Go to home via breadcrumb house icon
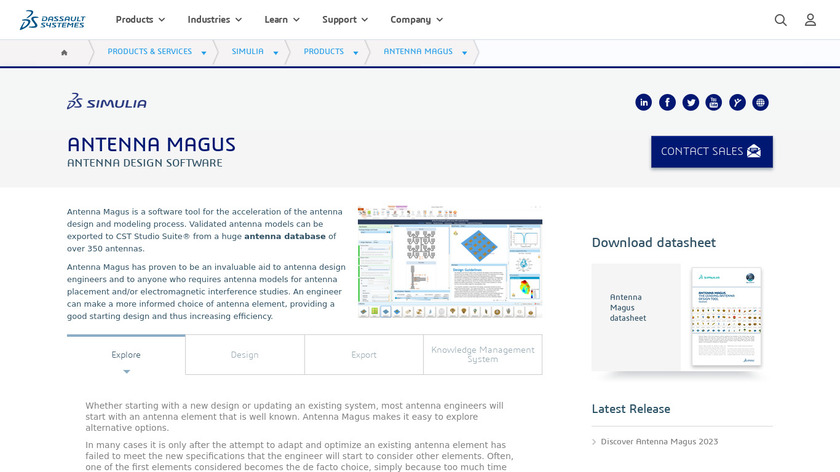This screenshot has width=840, height=472. (x=64, y=53)
